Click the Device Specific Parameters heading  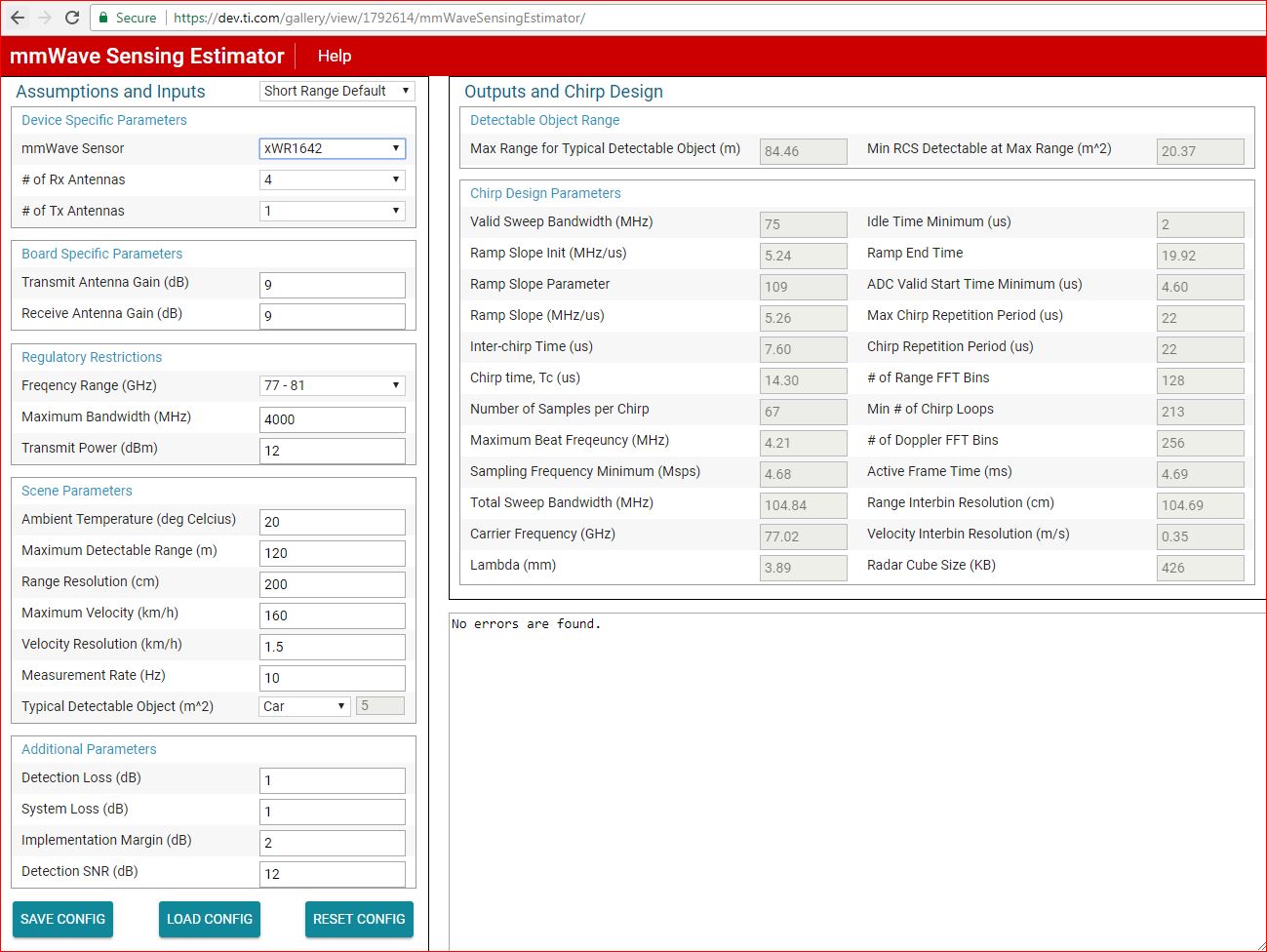coord(104,120)
